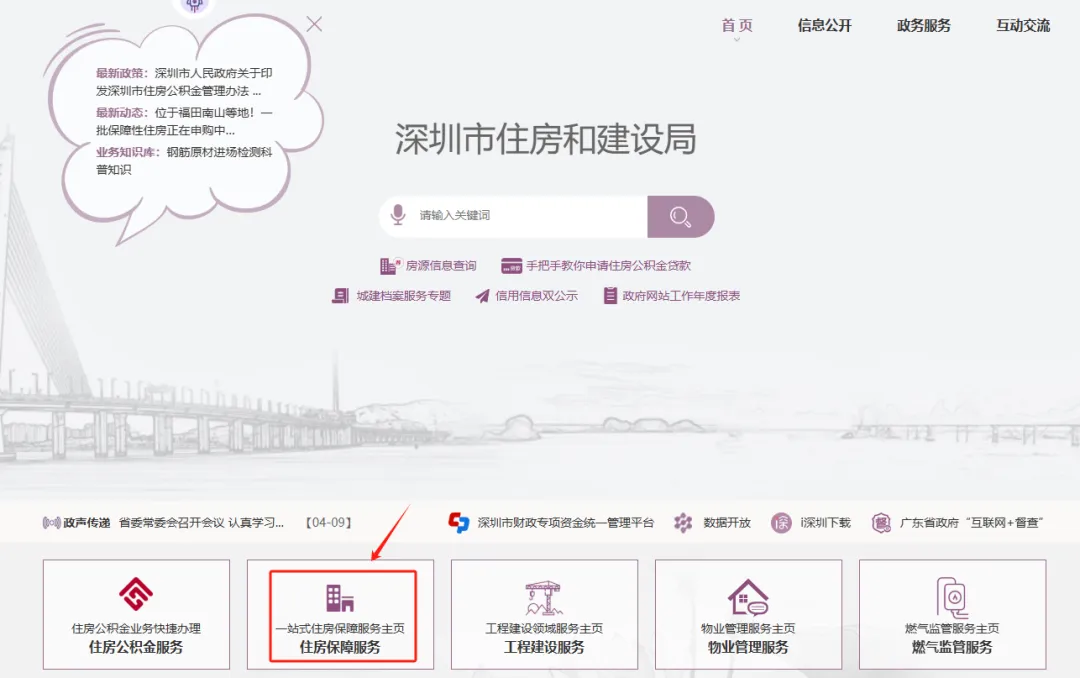Click the 住房公积金服务 card title

136,647
